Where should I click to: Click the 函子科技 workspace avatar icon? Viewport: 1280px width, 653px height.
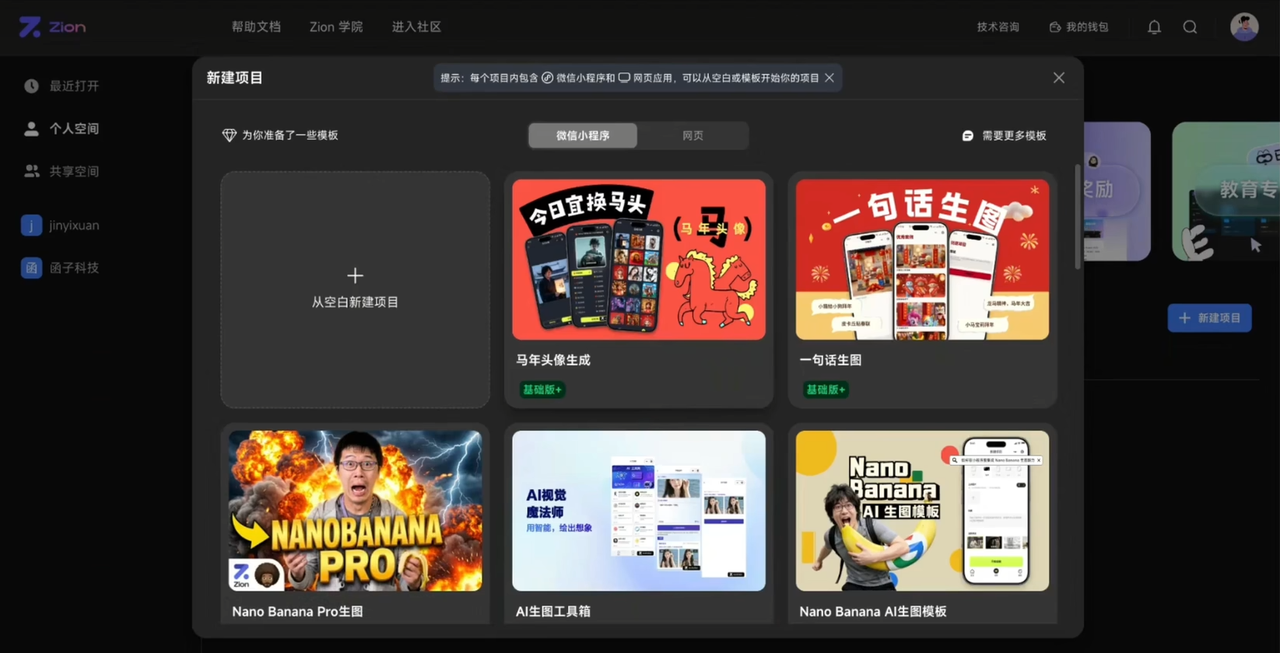[x=31, y=267]
